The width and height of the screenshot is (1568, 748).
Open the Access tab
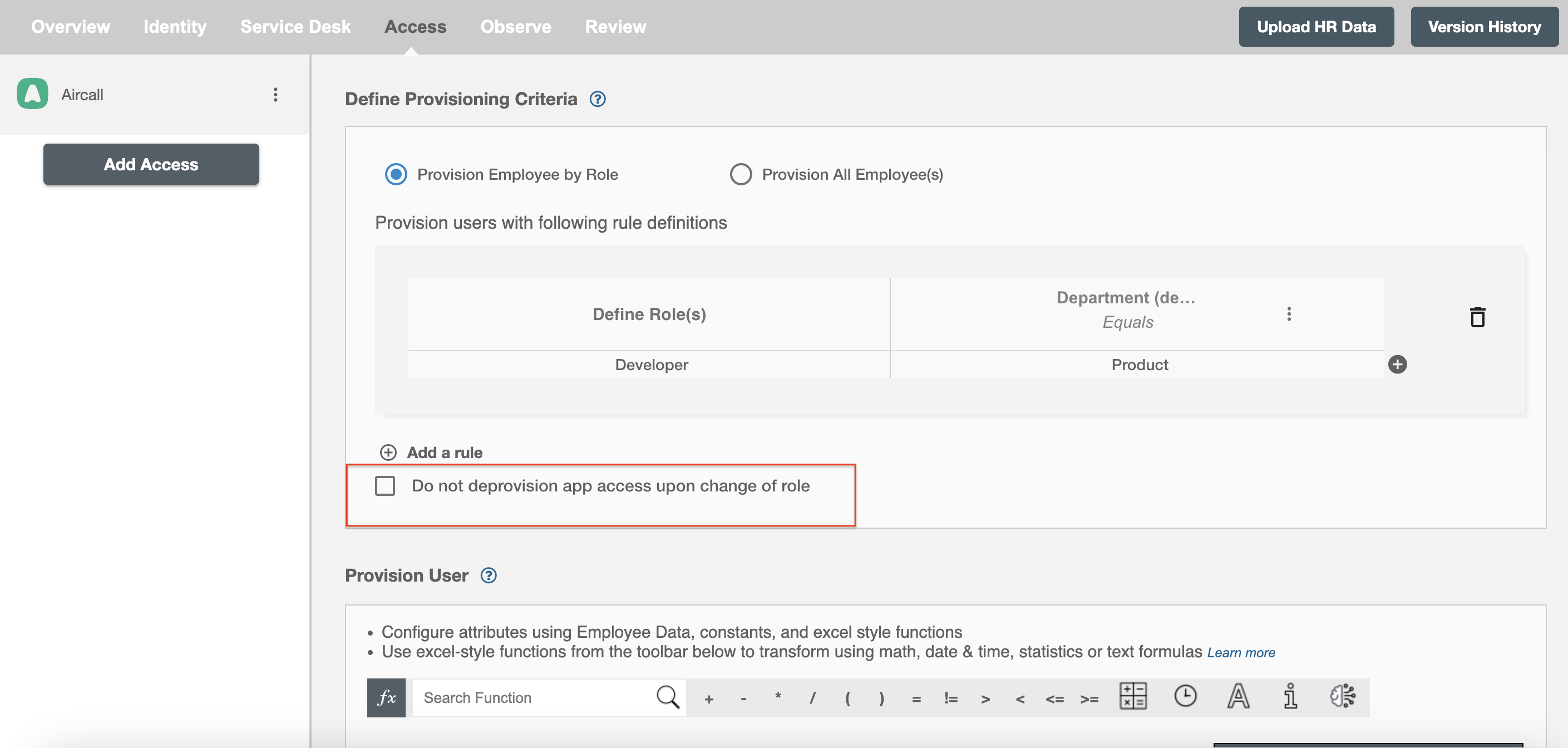(x=415, y=27)
